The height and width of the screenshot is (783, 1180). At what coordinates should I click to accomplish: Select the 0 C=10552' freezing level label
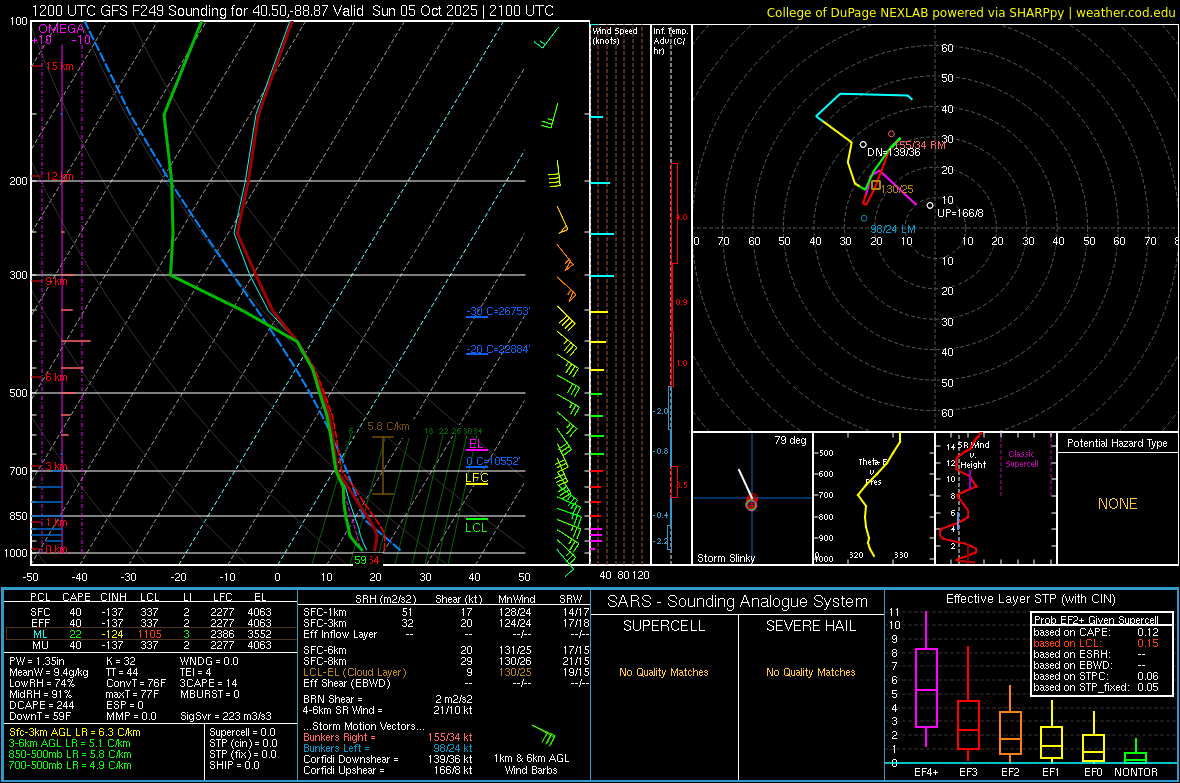493,461
